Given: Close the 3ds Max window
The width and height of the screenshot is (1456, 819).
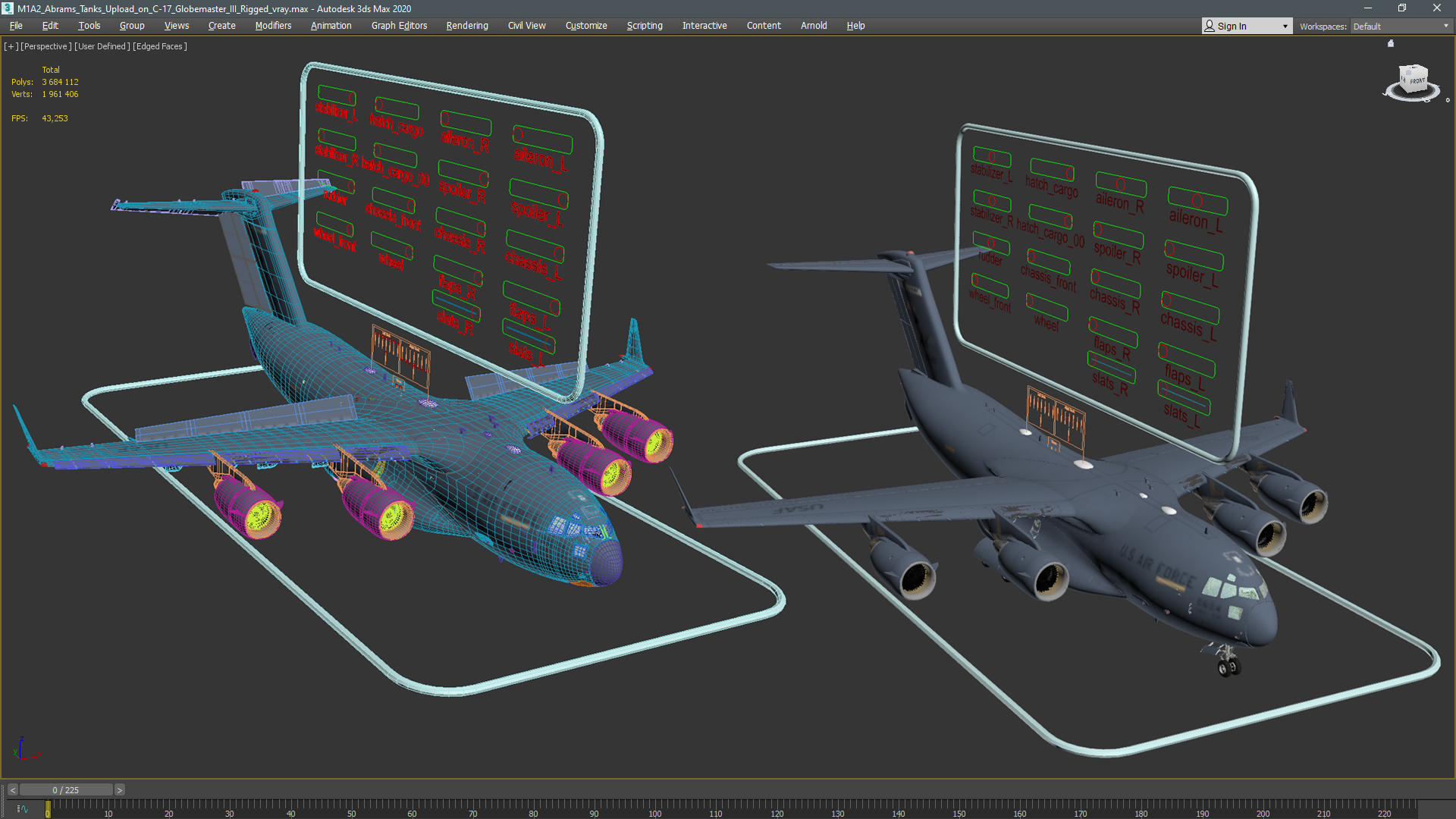Looking at the screenshot, I should (1437, 8).
